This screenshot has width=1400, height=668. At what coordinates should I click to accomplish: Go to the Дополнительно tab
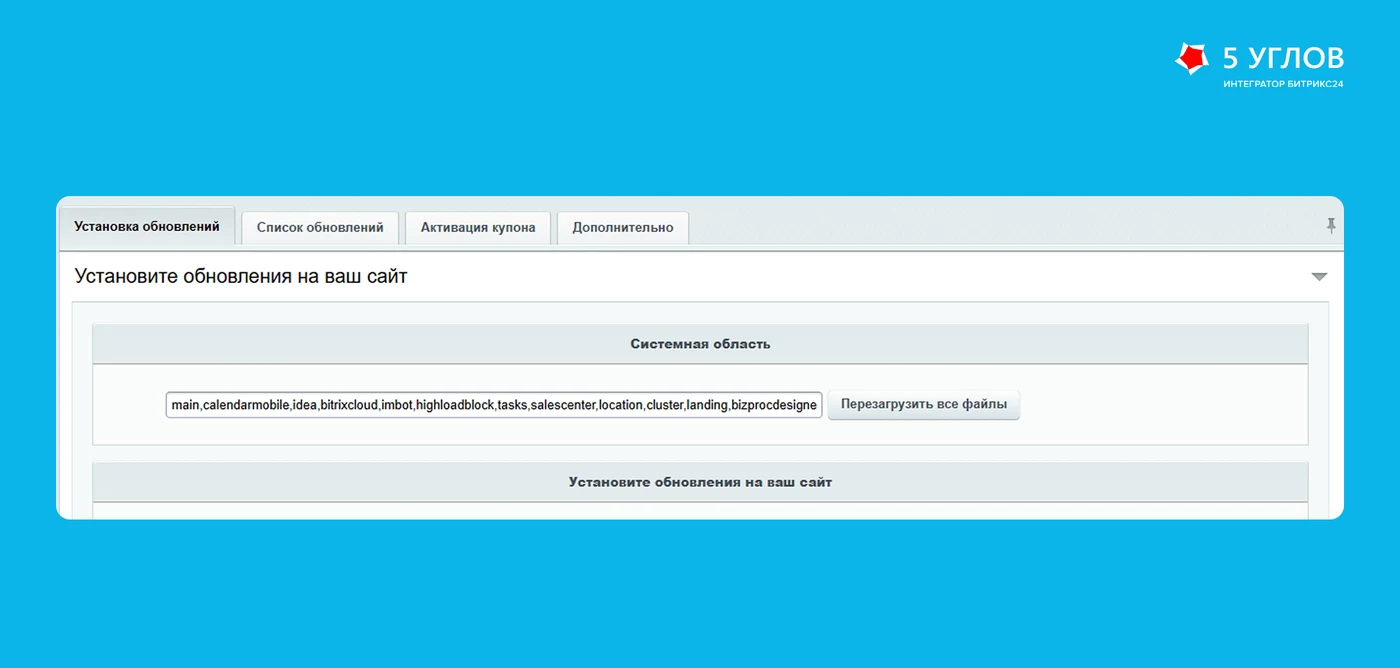pyautogui.click(x=623, y=227)
